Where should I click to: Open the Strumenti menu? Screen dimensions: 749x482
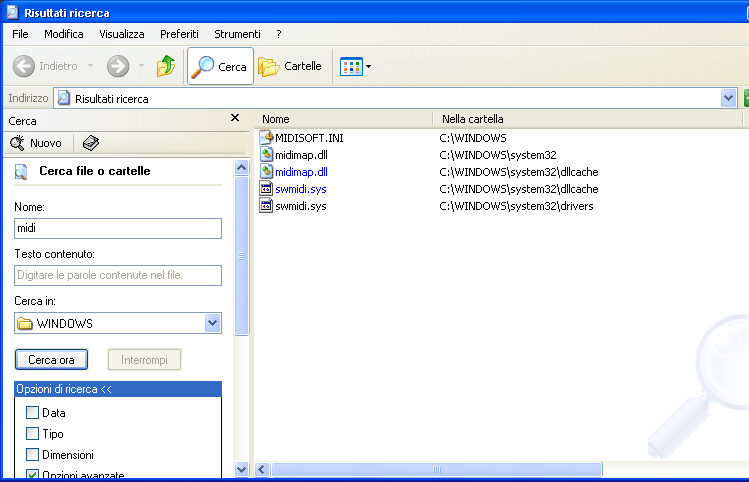click(x=237, y=34)
